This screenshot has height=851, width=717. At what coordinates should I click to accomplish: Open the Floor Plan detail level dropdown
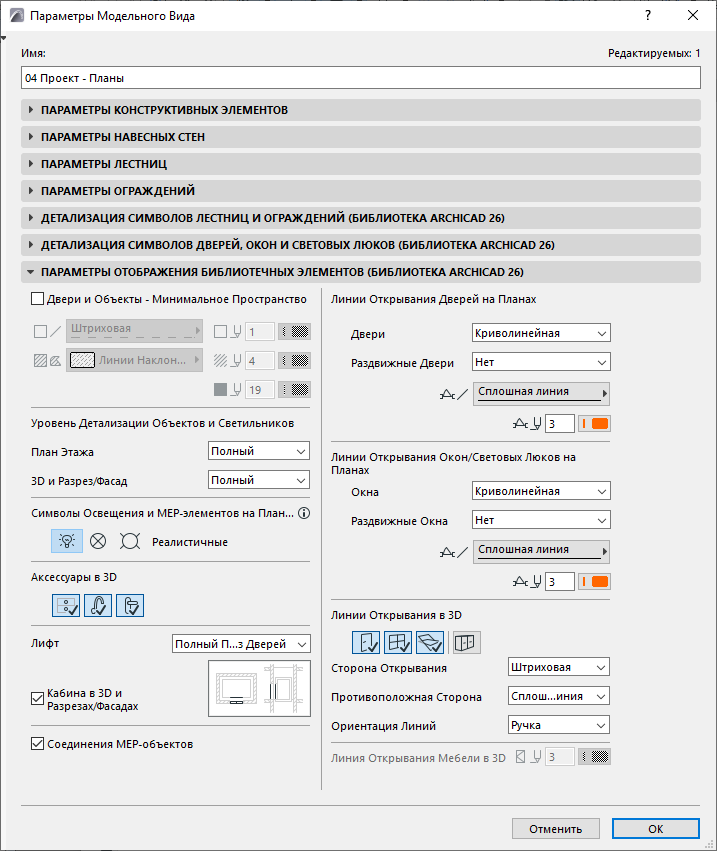259,451
